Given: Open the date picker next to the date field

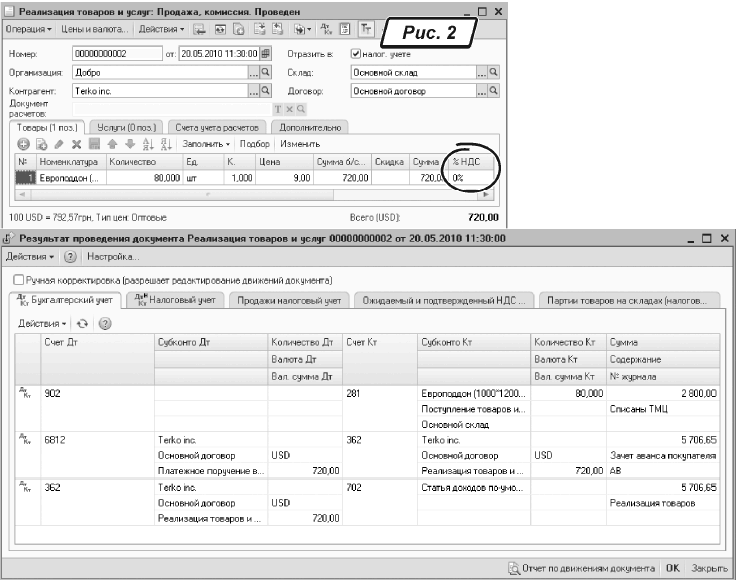Looking at the screenshot, I should point(266,53).
